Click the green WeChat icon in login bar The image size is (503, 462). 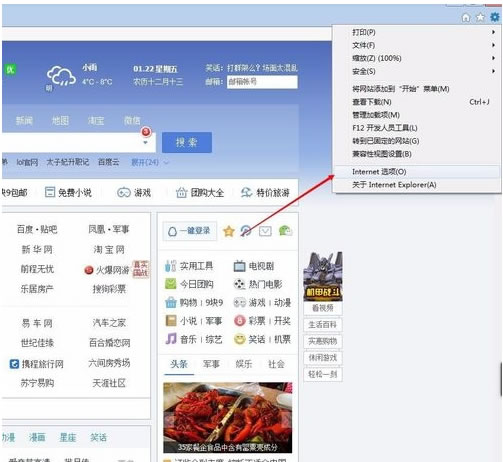click(x=285, y=230)
